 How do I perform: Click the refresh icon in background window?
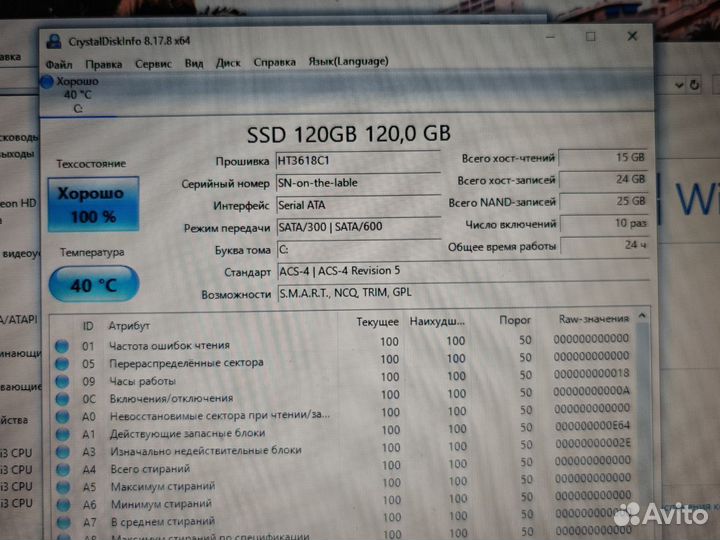[x=694, y=85]
